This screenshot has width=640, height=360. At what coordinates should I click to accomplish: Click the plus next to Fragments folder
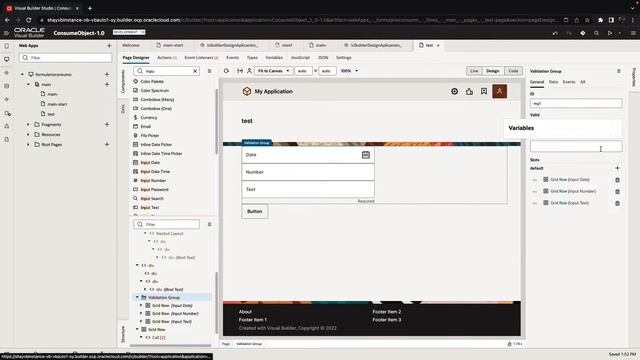107,124
